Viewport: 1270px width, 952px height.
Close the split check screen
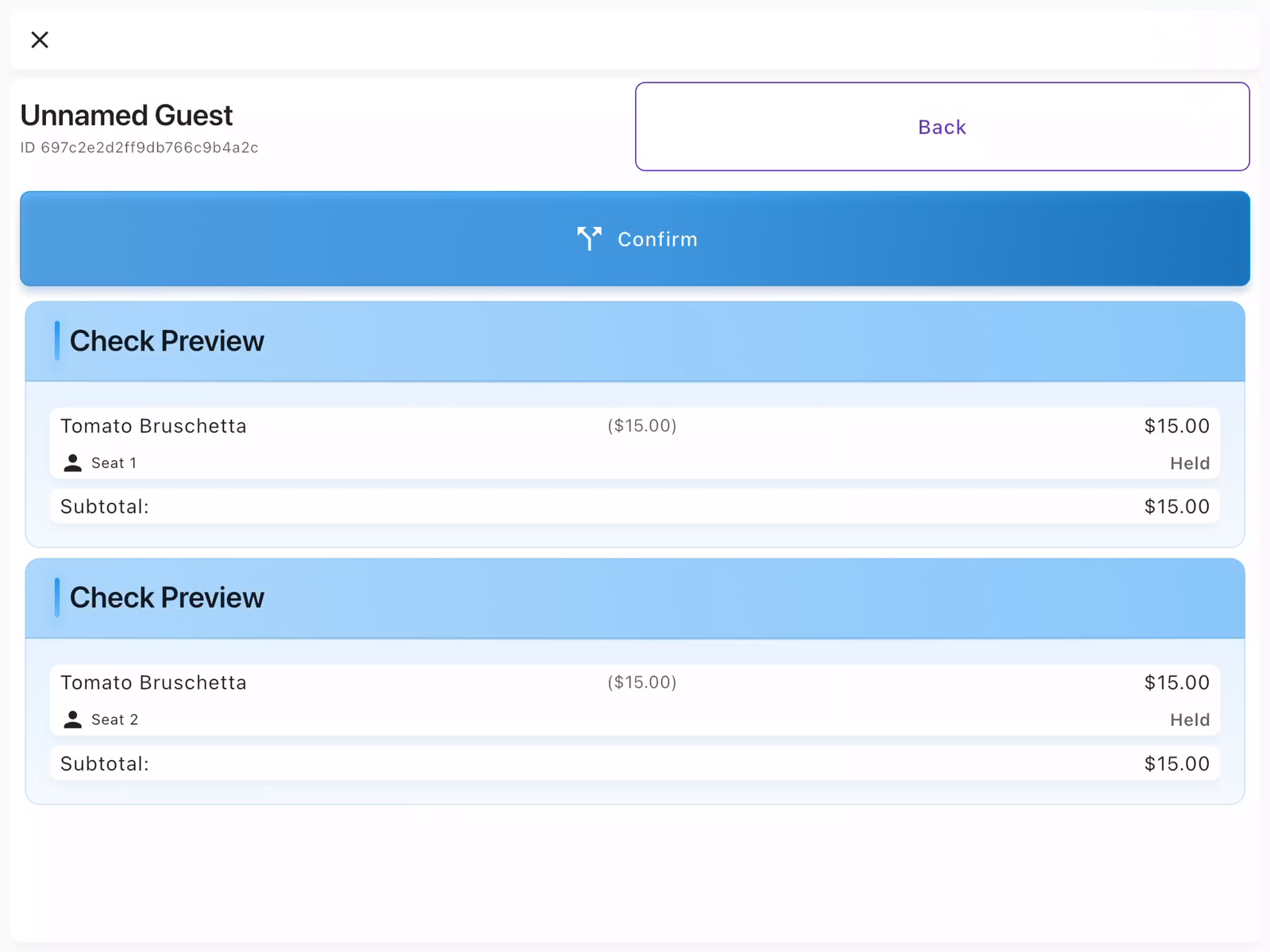[40, 40]
